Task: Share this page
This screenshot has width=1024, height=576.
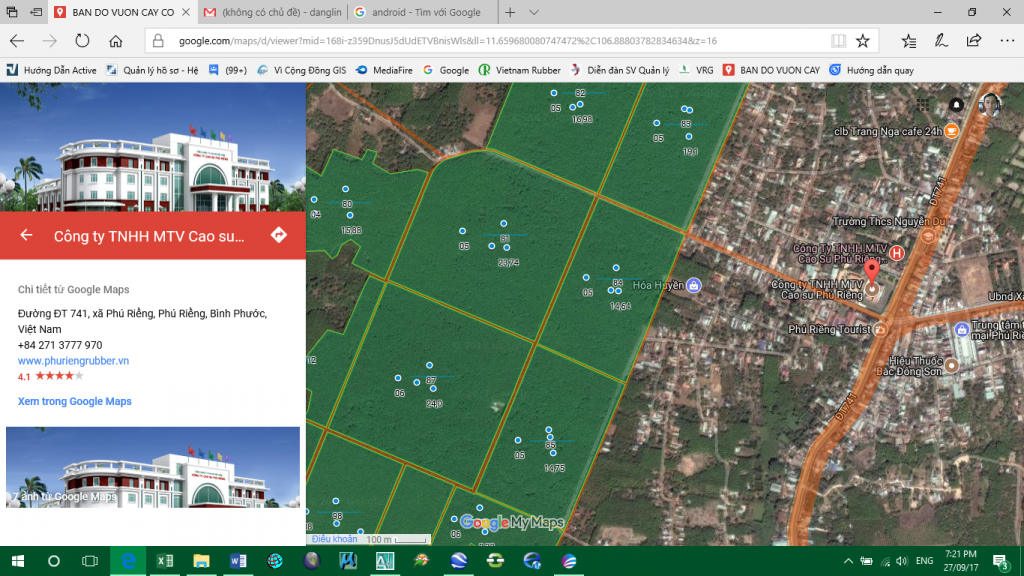Action: click(974, 41)
